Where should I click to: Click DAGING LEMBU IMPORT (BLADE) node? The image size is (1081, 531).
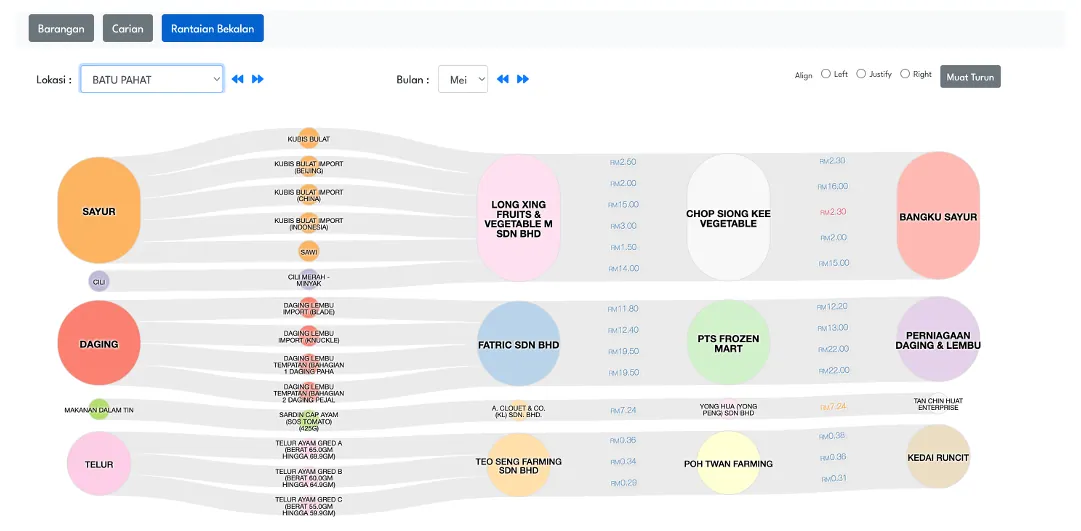(x=309, y=308)
